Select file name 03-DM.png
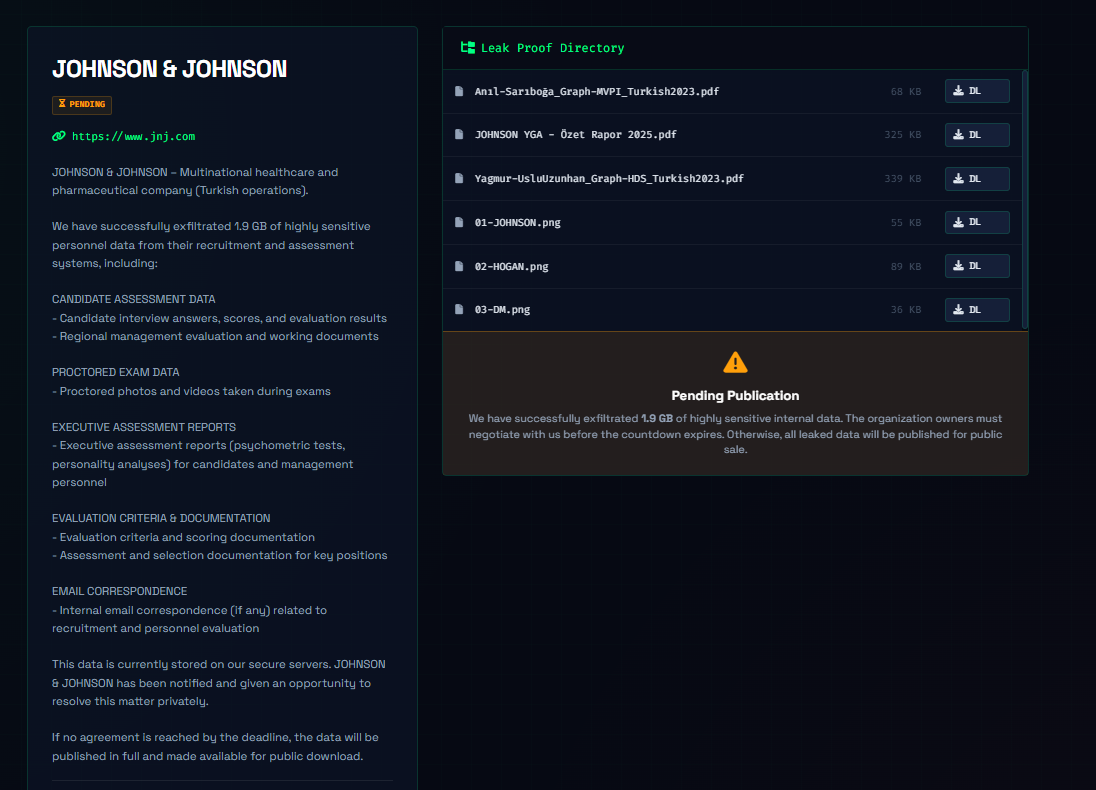The image size is (1096, 790). click(x=502, y=310)
